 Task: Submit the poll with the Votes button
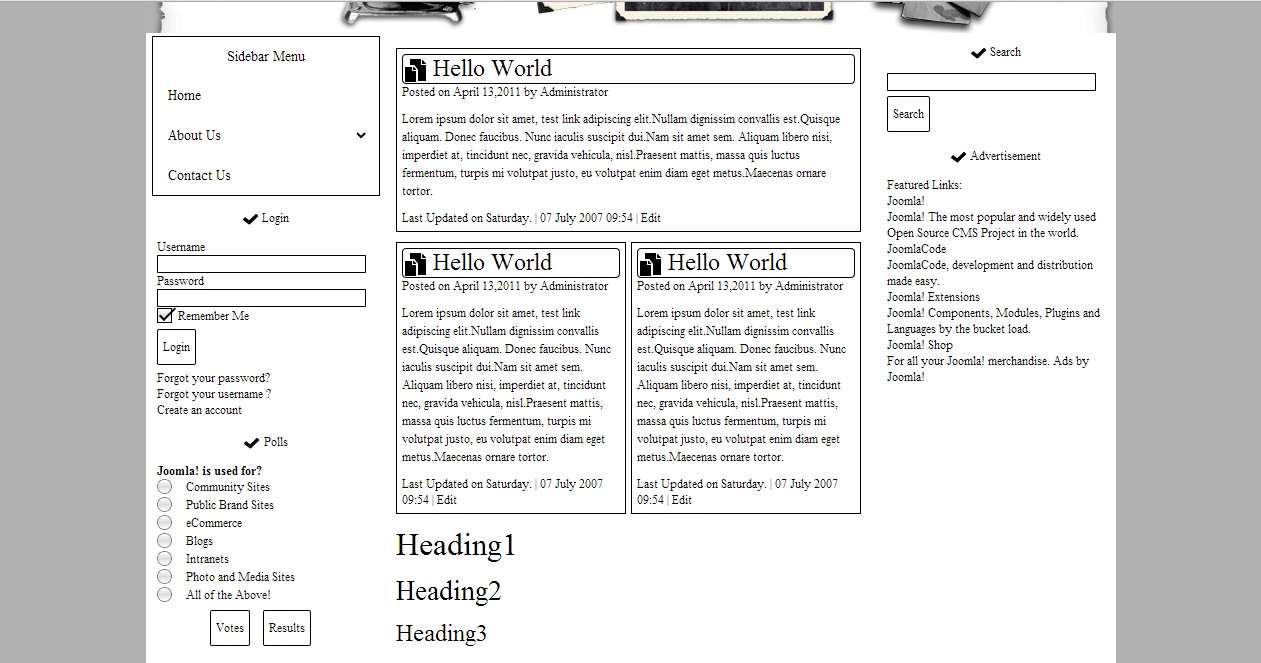coord(230,628)
